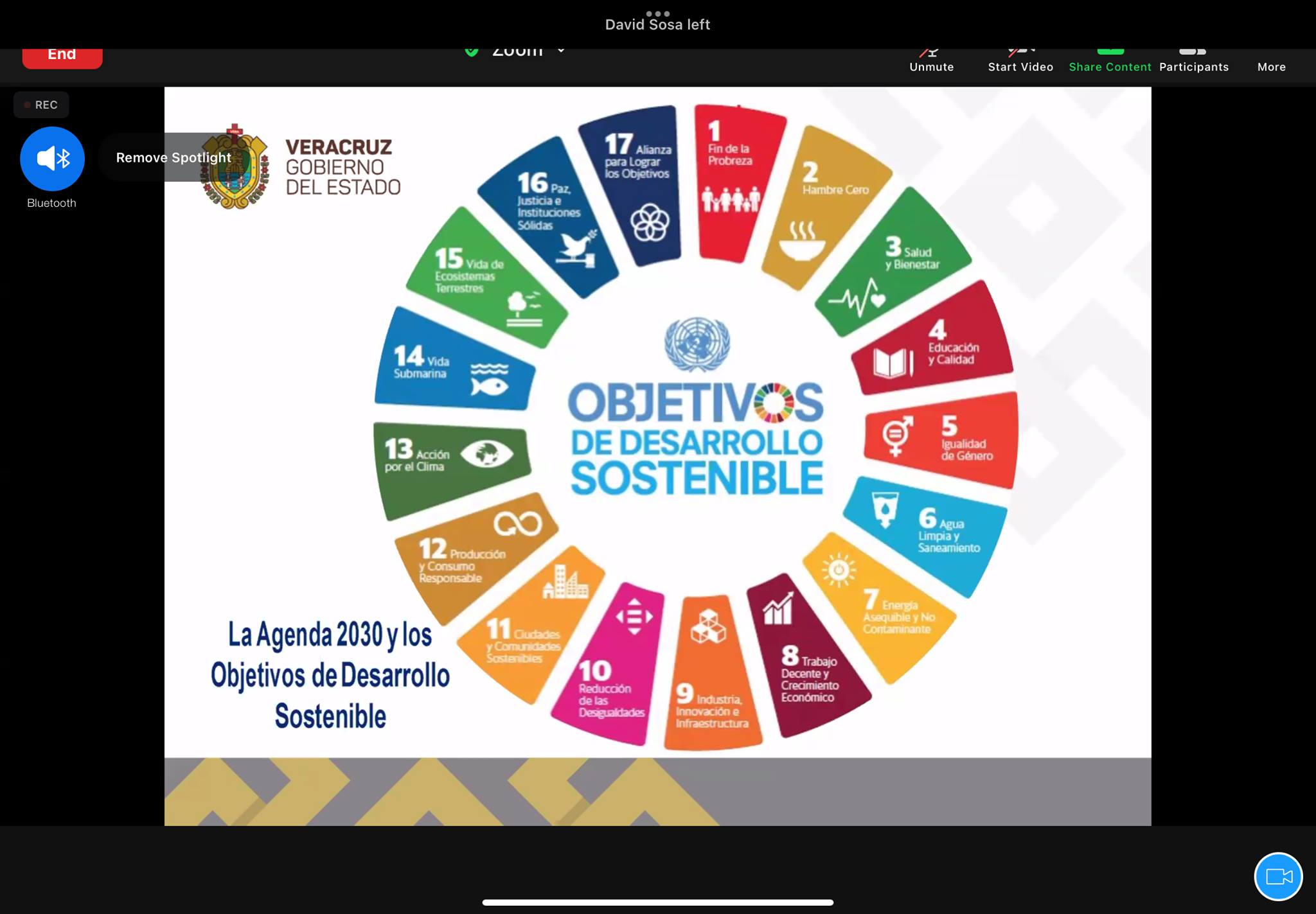Screen dimensions: 1316x914
Task: Click the open book icon on segment 4
Action: pos(893,363)
